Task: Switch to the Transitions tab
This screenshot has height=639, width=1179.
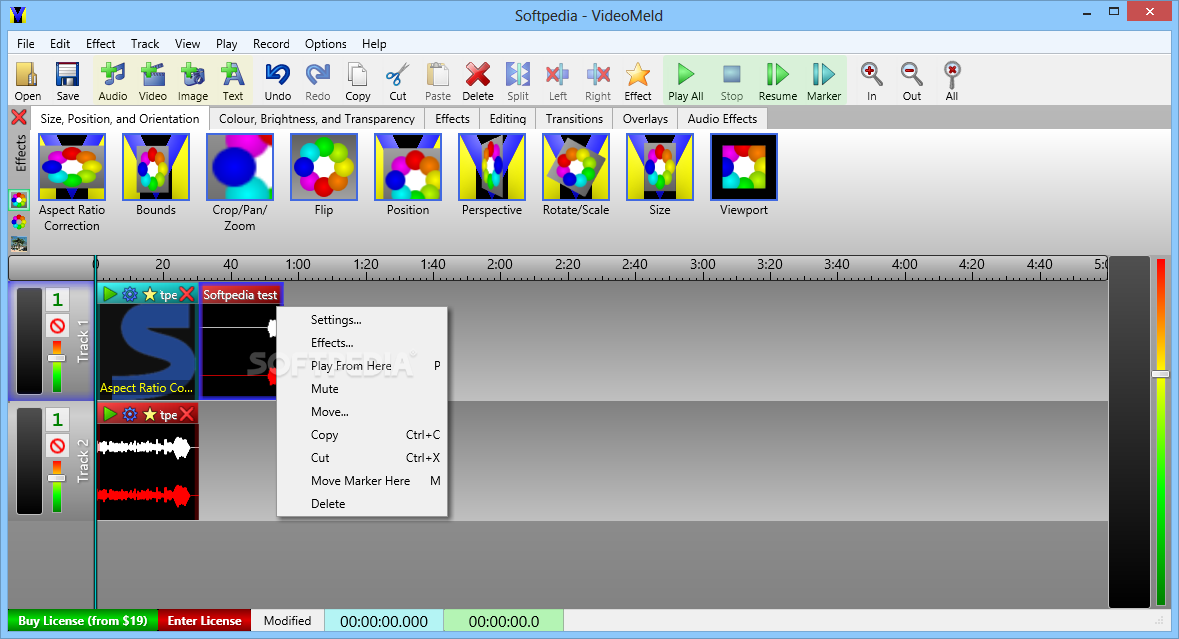Action: point(574,119)
